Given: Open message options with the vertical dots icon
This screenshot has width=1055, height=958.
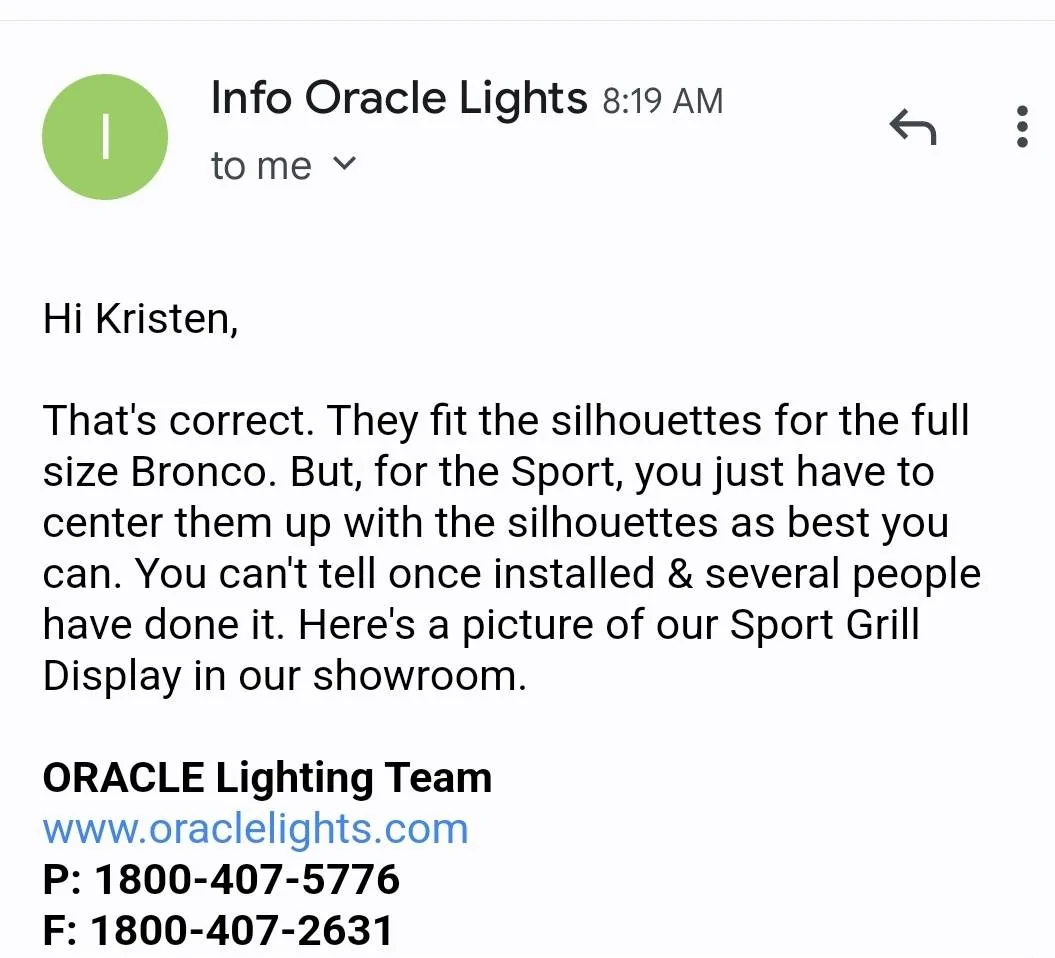Looking at the screenshot, I should point(1022,126).
